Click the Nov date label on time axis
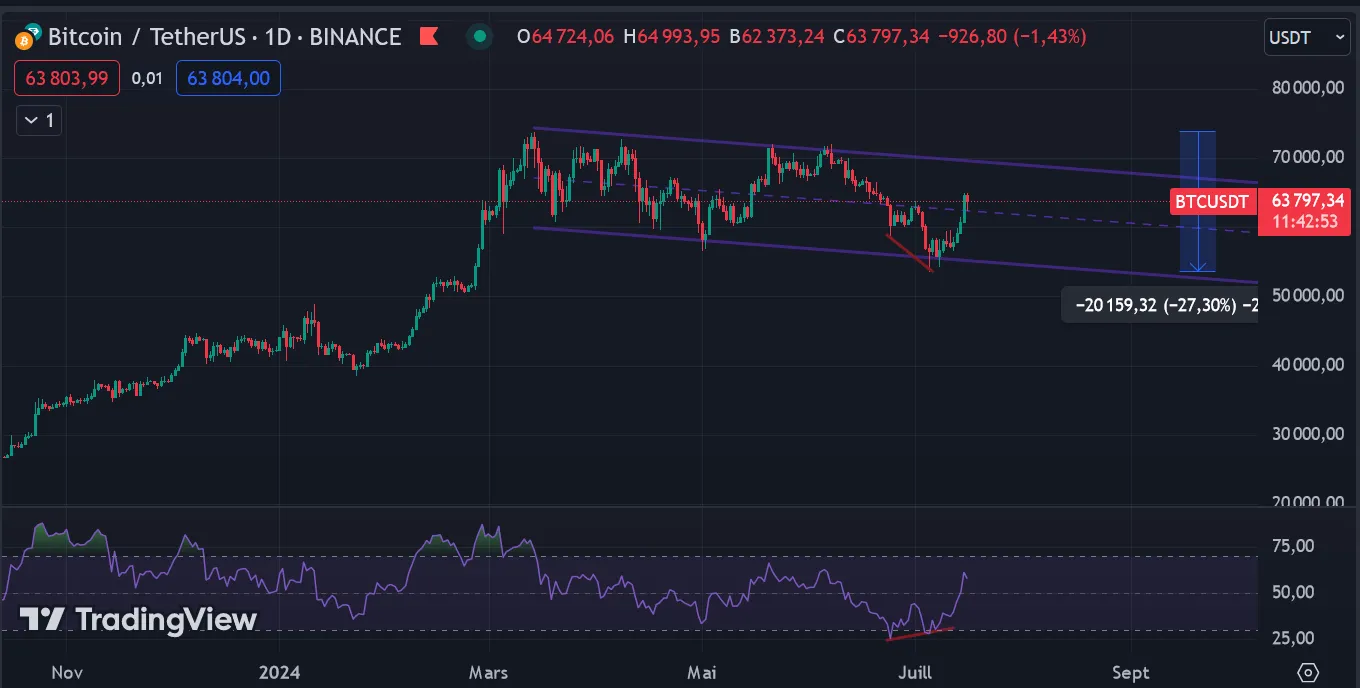The image size is (1360, 688). 66,672
